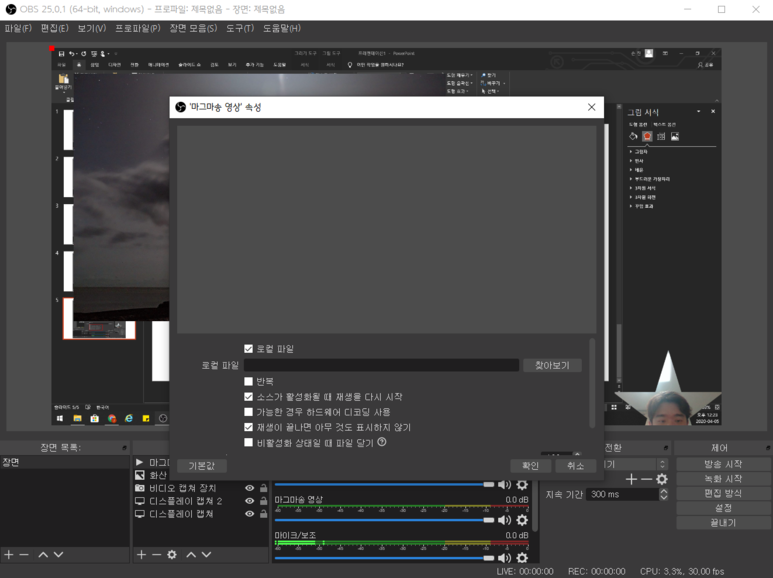Confirm dialog with 확인 button
Screen dimensions: 773x578
[x=530, y=466]
